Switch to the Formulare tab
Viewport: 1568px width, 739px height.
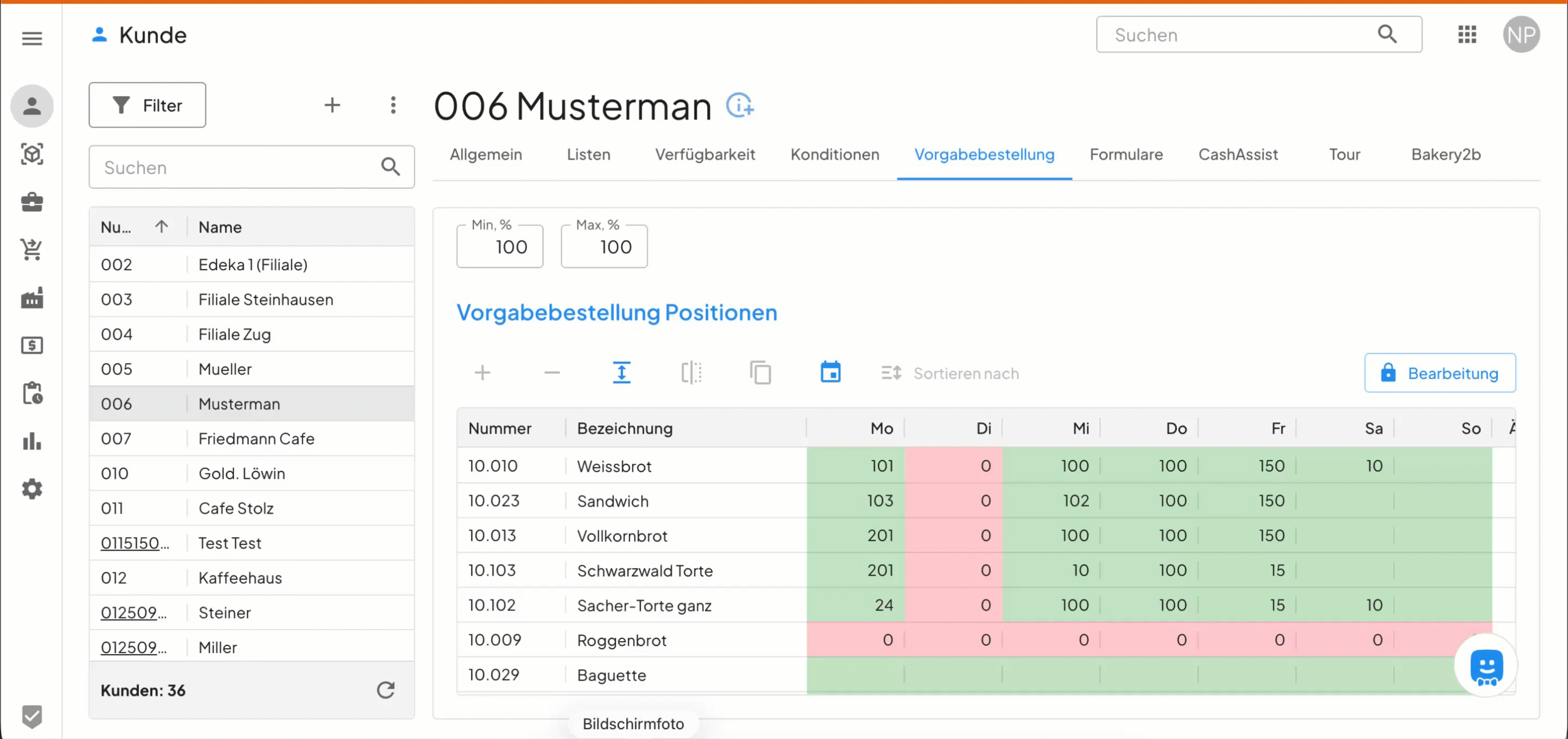(x=1125, y=155)
